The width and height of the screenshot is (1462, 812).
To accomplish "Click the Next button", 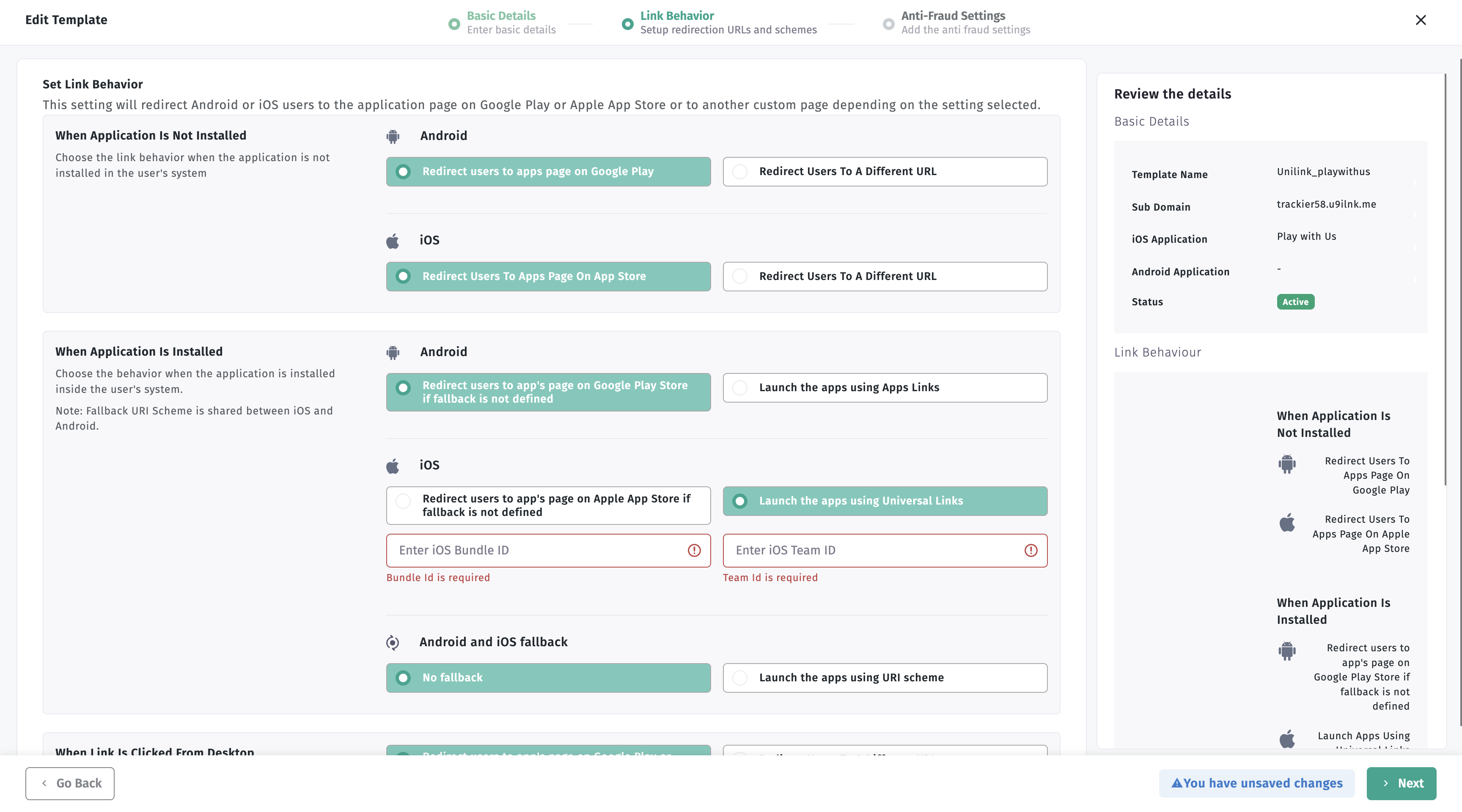I will tap(1401, 783).
